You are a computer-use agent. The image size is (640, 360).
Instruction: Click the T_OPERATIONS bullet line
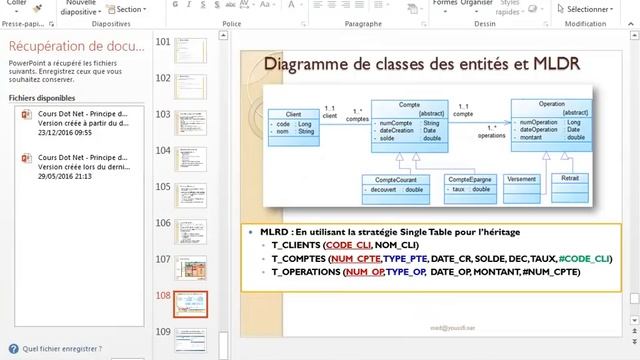click(426, 272)
